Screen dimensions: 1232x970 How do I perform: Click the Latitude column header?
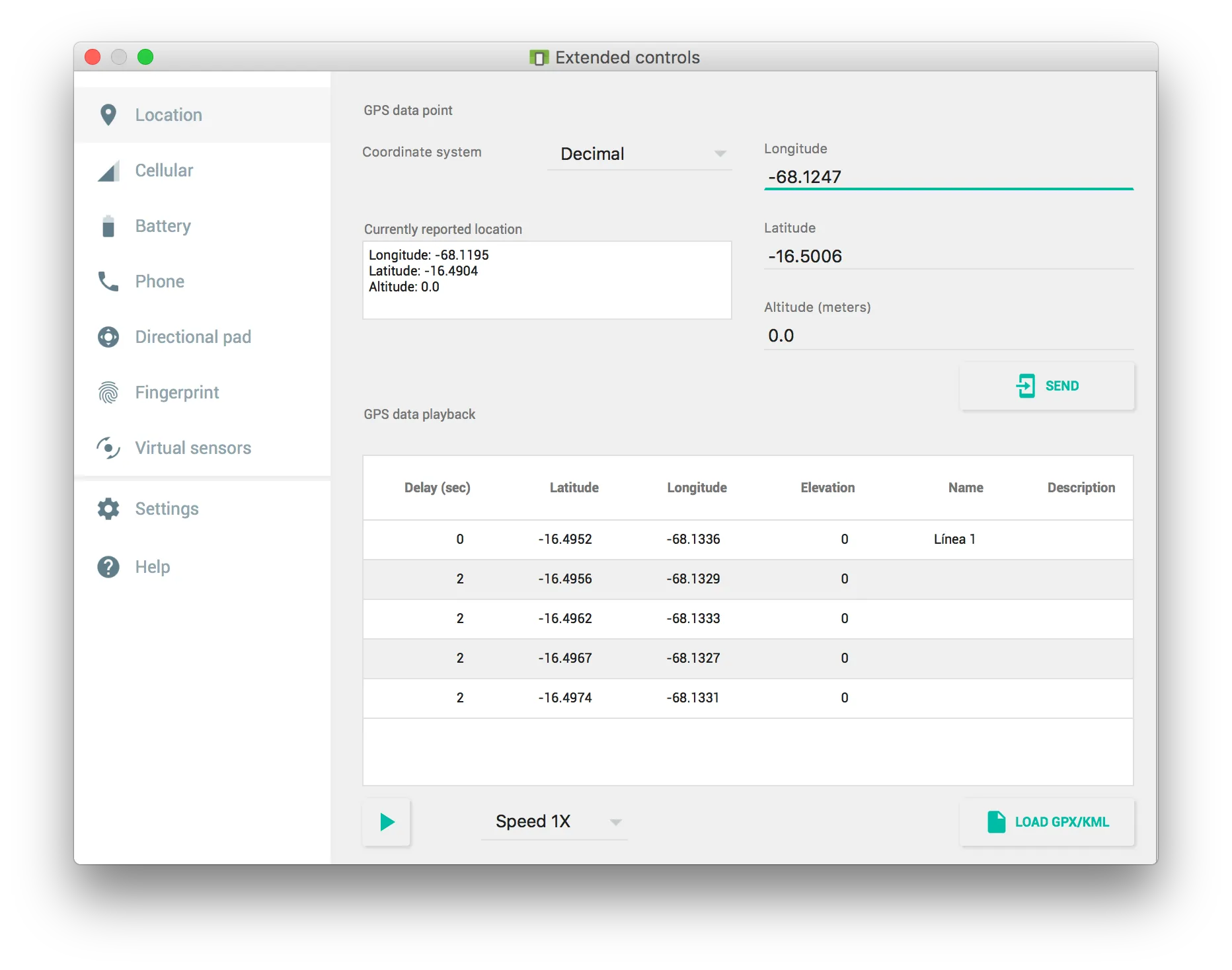[574, 488]
